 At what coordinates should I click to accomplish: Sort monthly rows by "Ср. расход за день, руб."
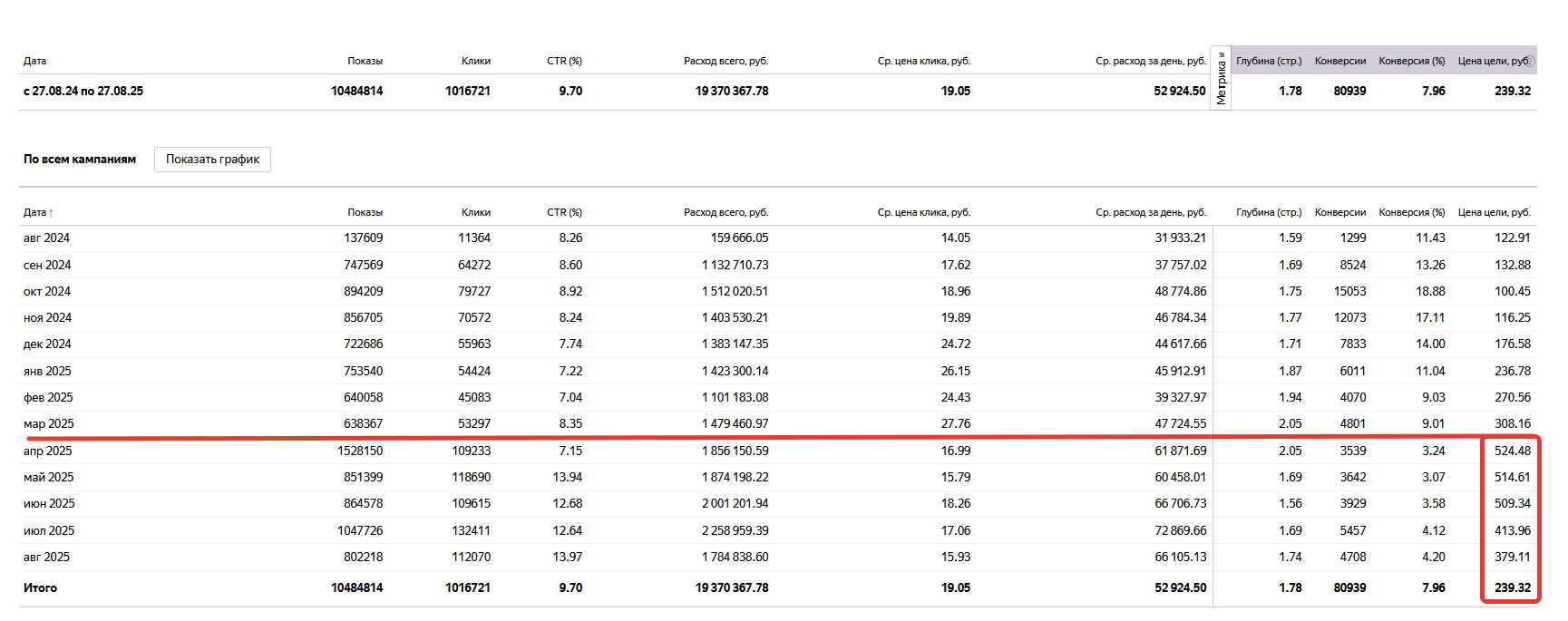coord(1150,212)
